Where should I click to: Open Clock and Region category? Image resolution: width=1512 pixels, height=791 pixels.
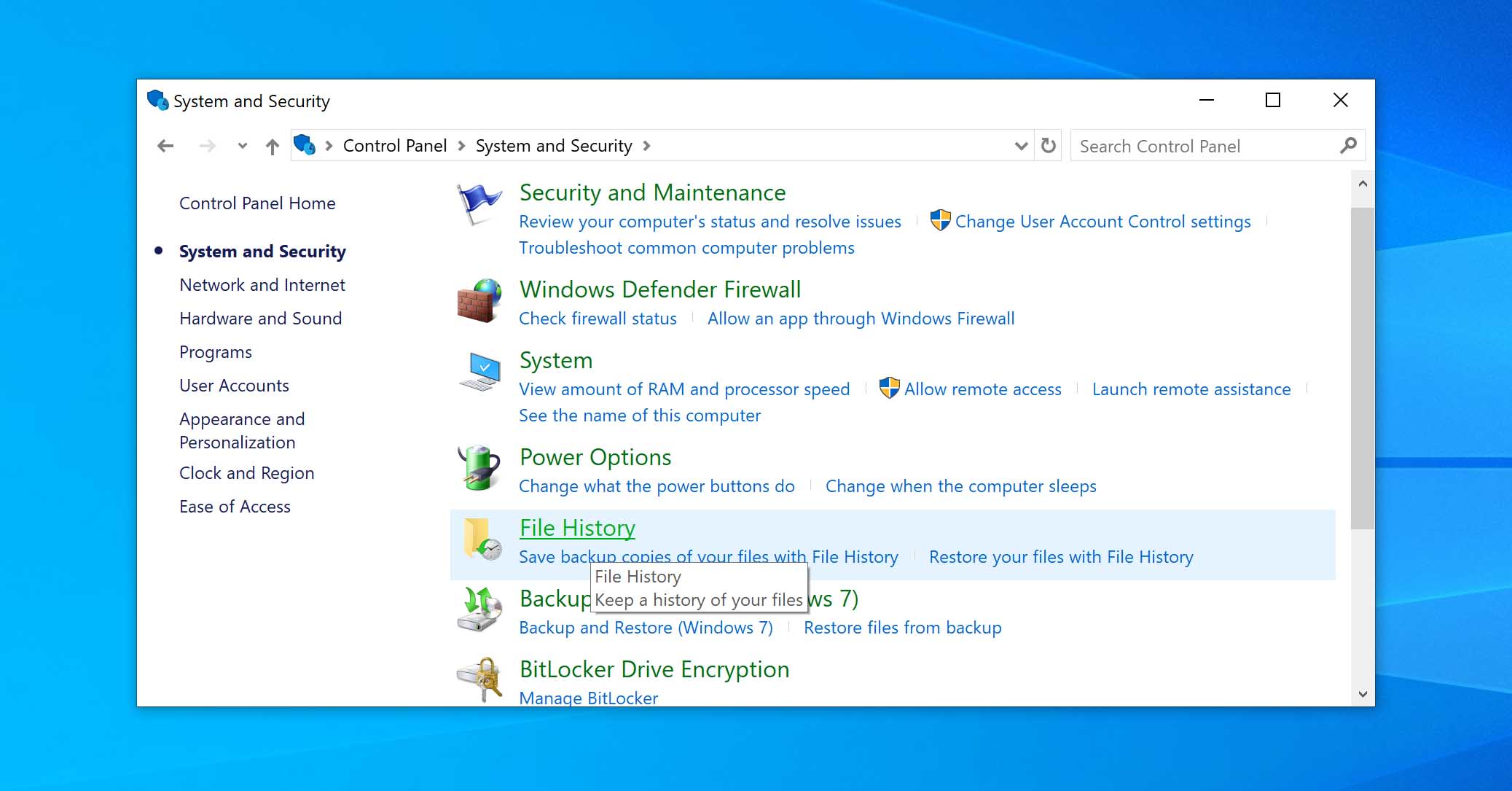(x=247, y=473)
